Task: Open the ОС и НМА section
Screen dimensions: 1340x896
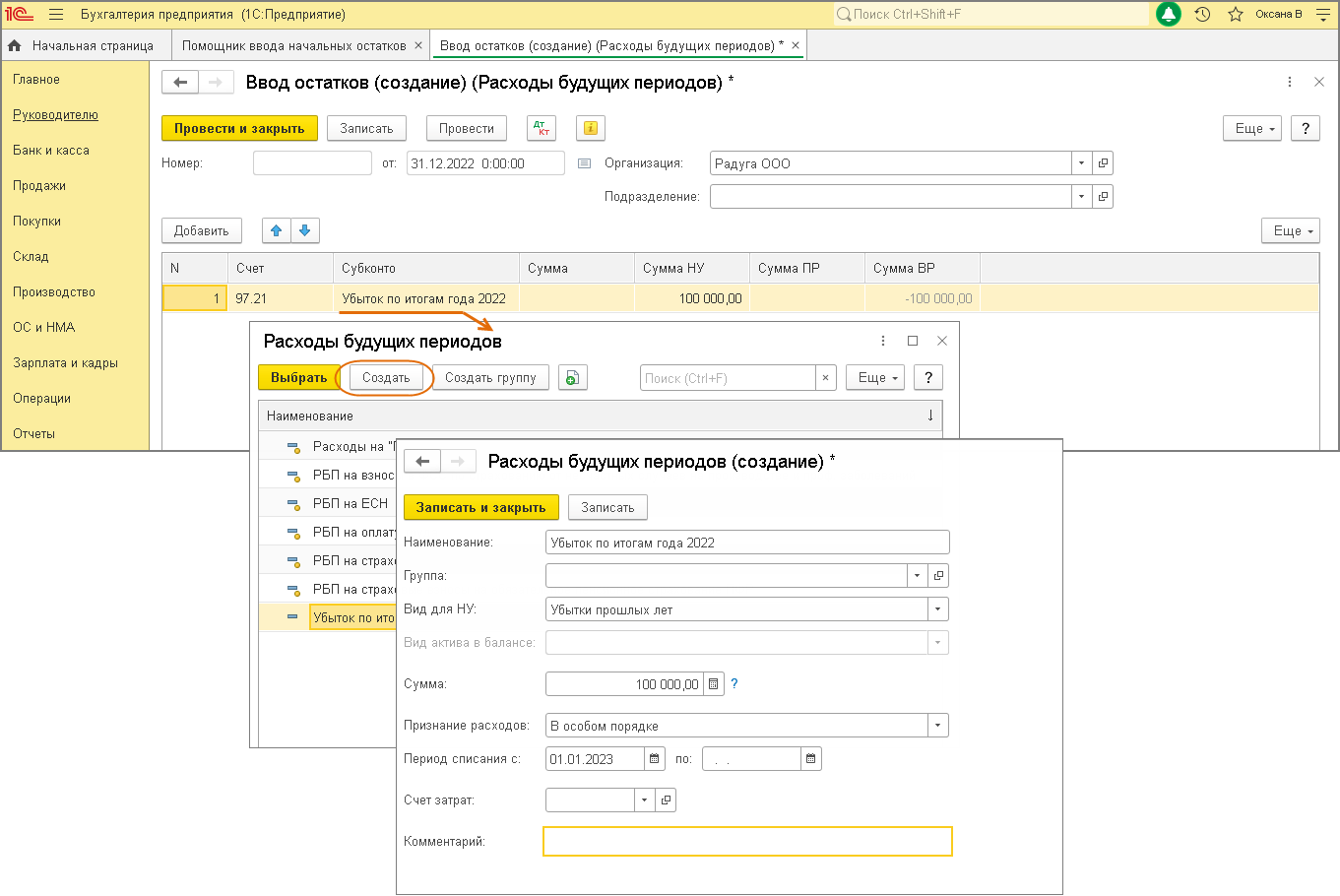Action: tap(44, 328)
